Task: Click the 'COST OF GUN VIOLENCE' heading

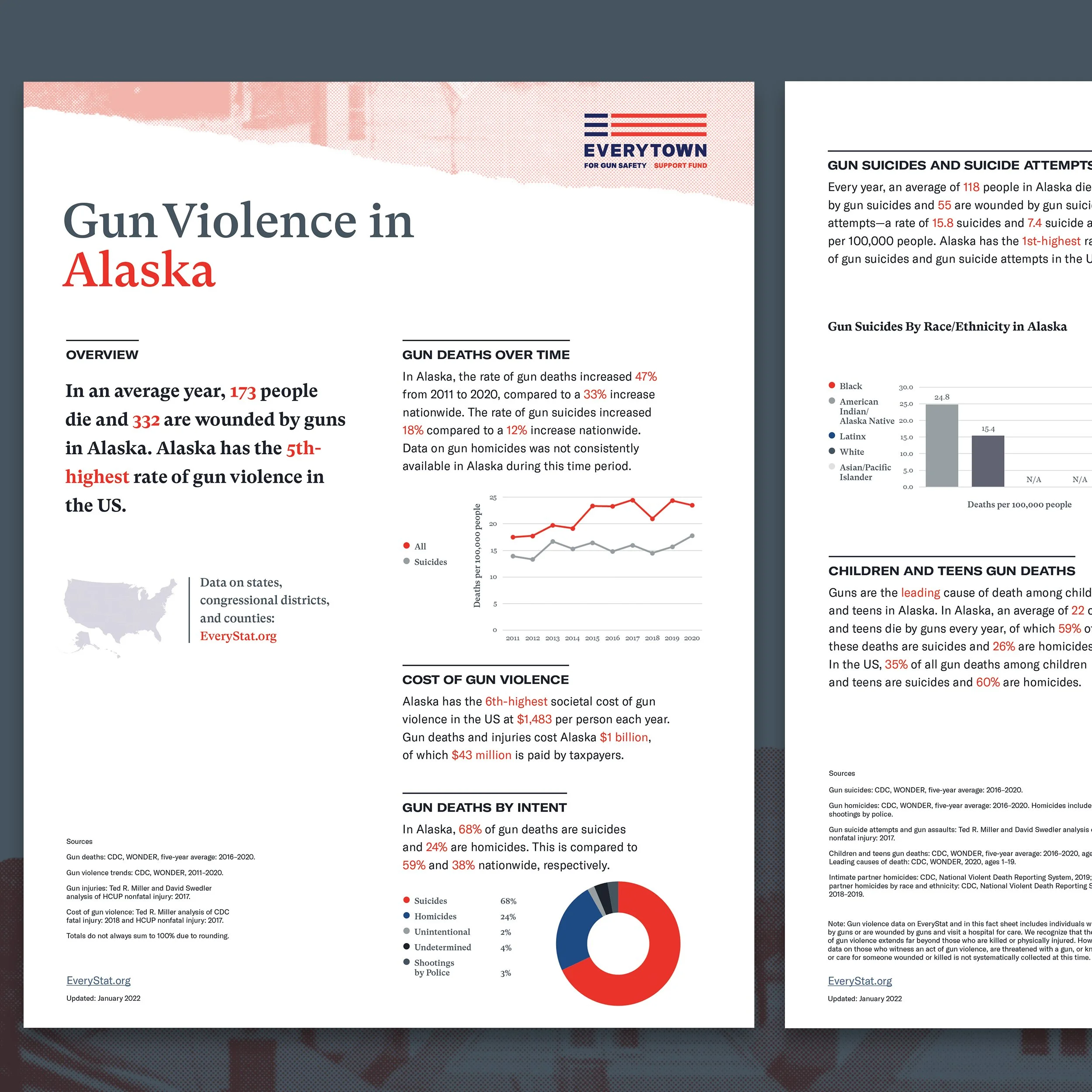Action: 486,680
